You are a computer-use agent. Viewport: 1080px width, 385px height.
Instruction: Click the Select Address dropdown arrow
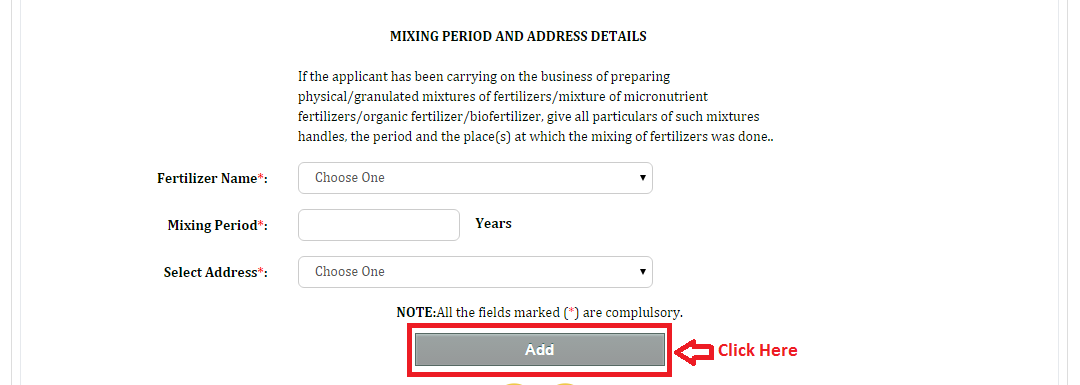pos(642,272)
